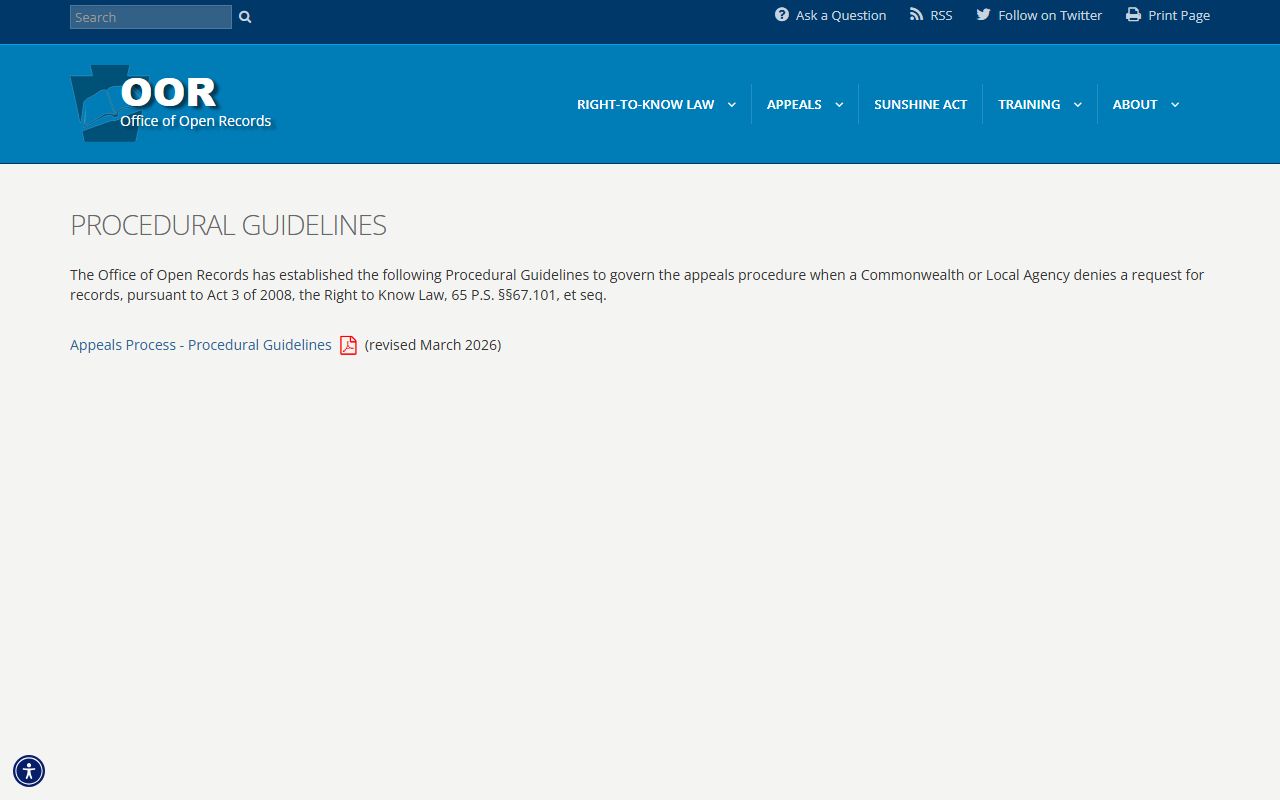Click the Twitter bird icon

click(983, 15)
